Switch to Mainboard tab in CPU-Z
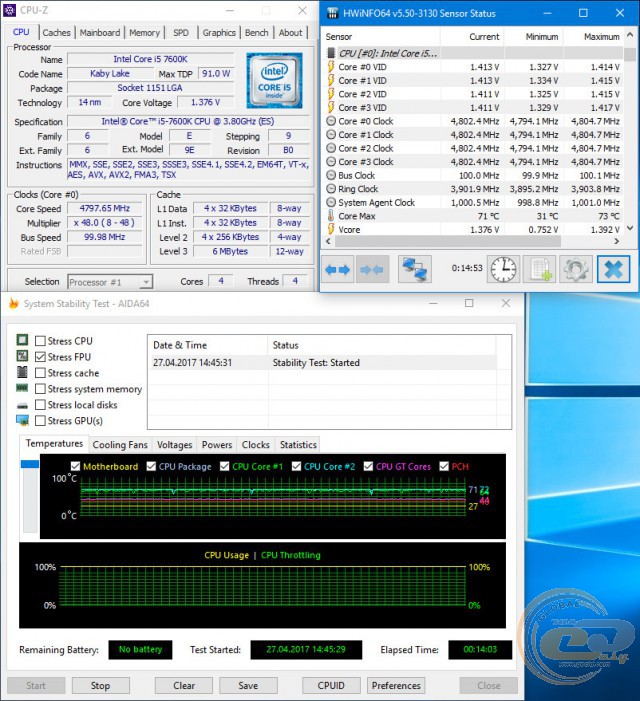This screenshot has width=640, height=701. coord(100,33)
